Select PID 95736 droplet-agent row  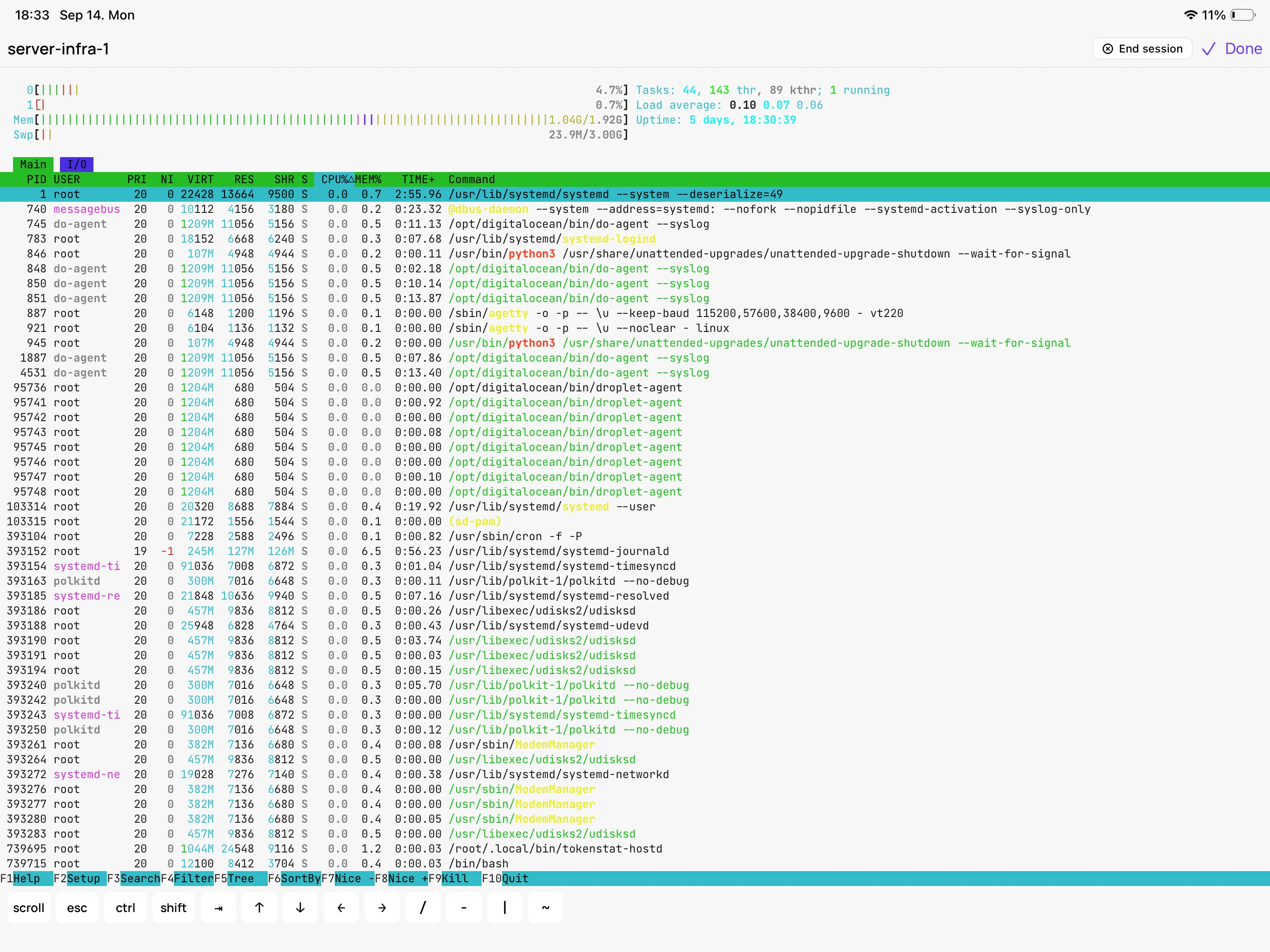pyautogui.click(x=635, y=388)
